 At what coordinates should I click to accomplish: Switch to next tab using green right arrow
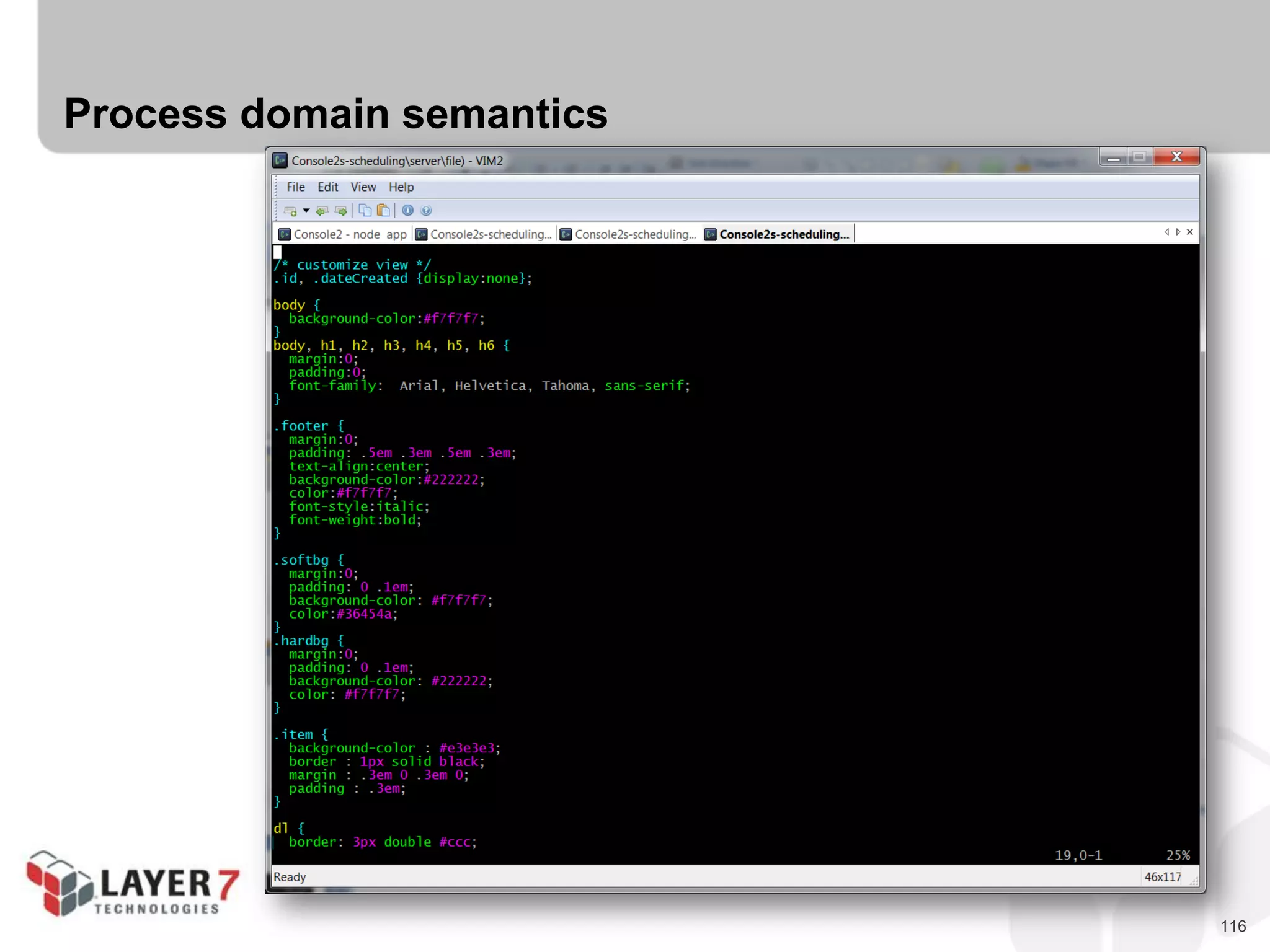pyautogui.click(x=340, y=211)
